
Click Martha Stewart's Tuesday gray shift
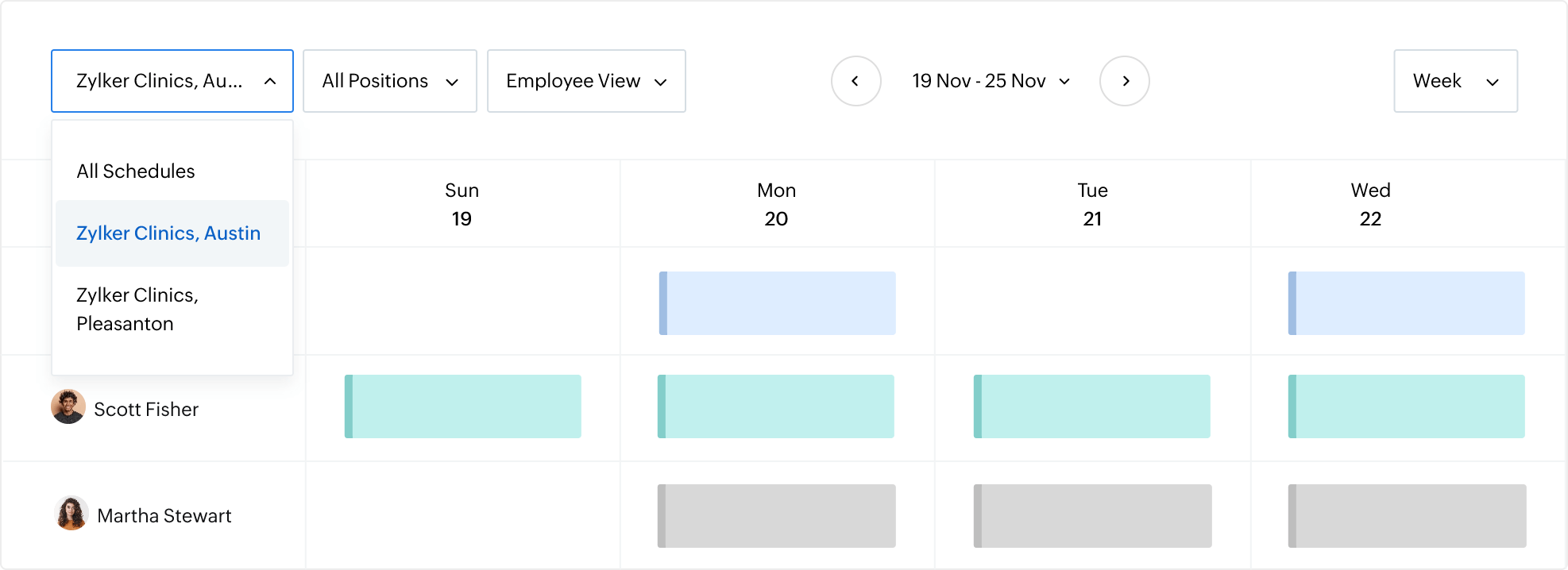pyautogui.click(x=1092, y=515)
